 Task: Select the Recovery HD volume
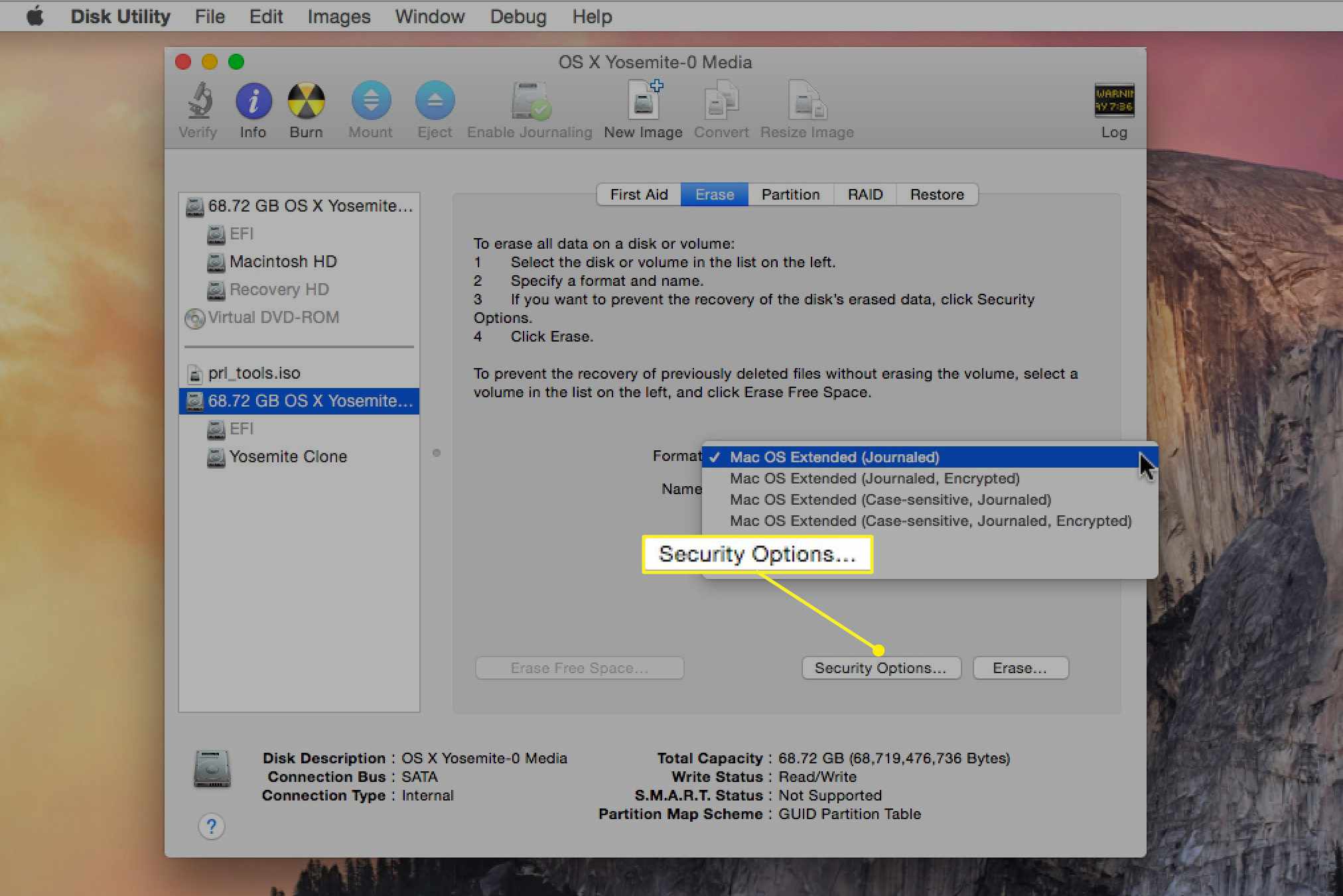[299, 290]
